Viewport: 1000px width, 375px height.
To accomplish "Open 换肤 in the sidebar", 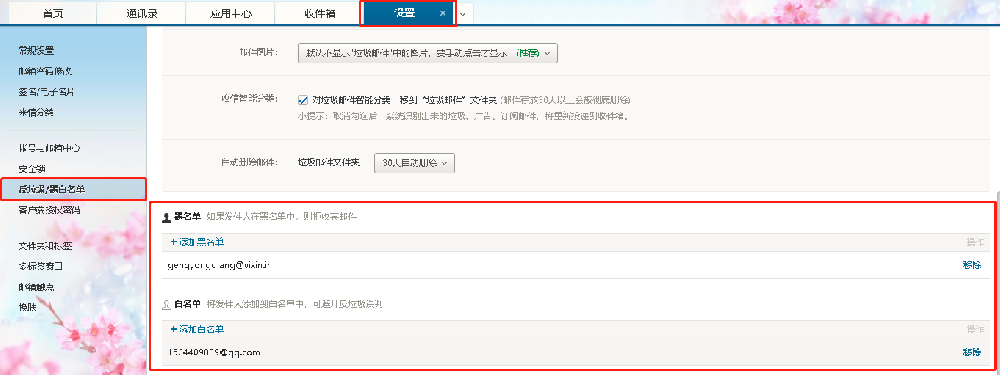I will (x=27, y=307).
